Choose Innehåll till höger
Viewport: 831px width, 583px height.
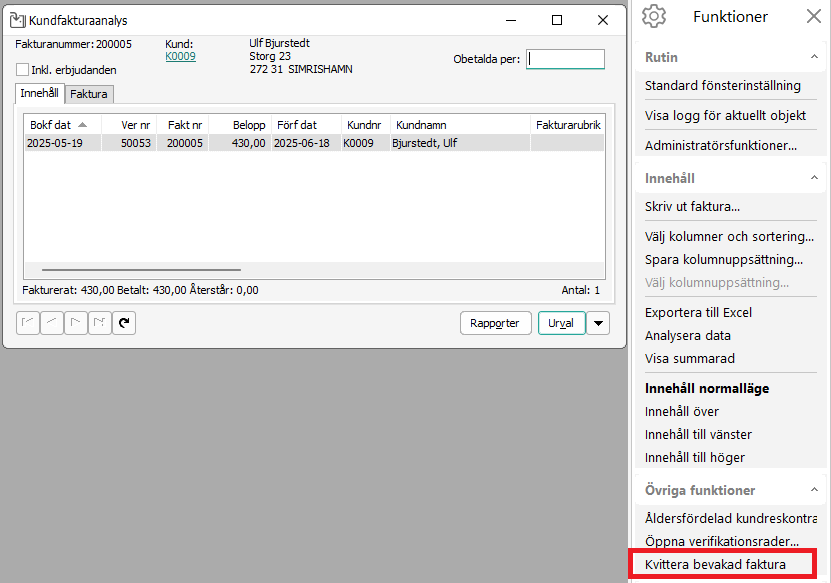(x=694, y=457)
